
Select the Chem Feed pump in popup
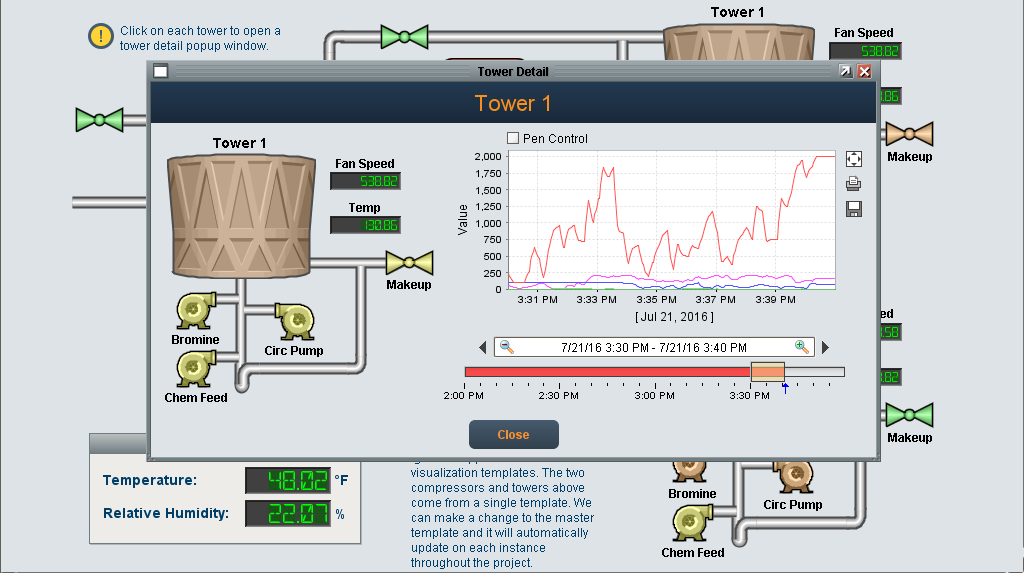point(195,369)
